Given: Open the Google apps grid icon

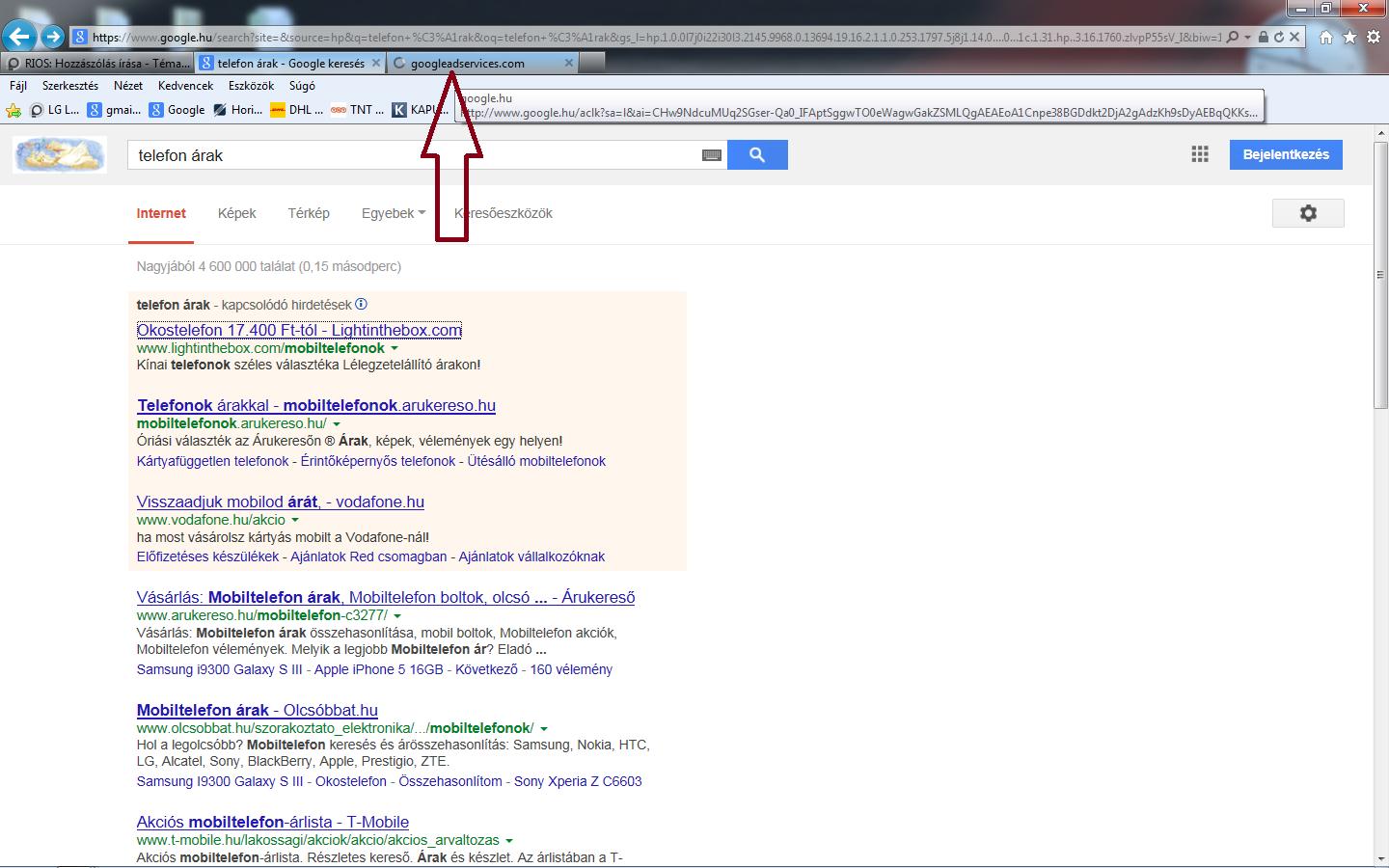Looking at the screenshot, I should coord(1200,154).
